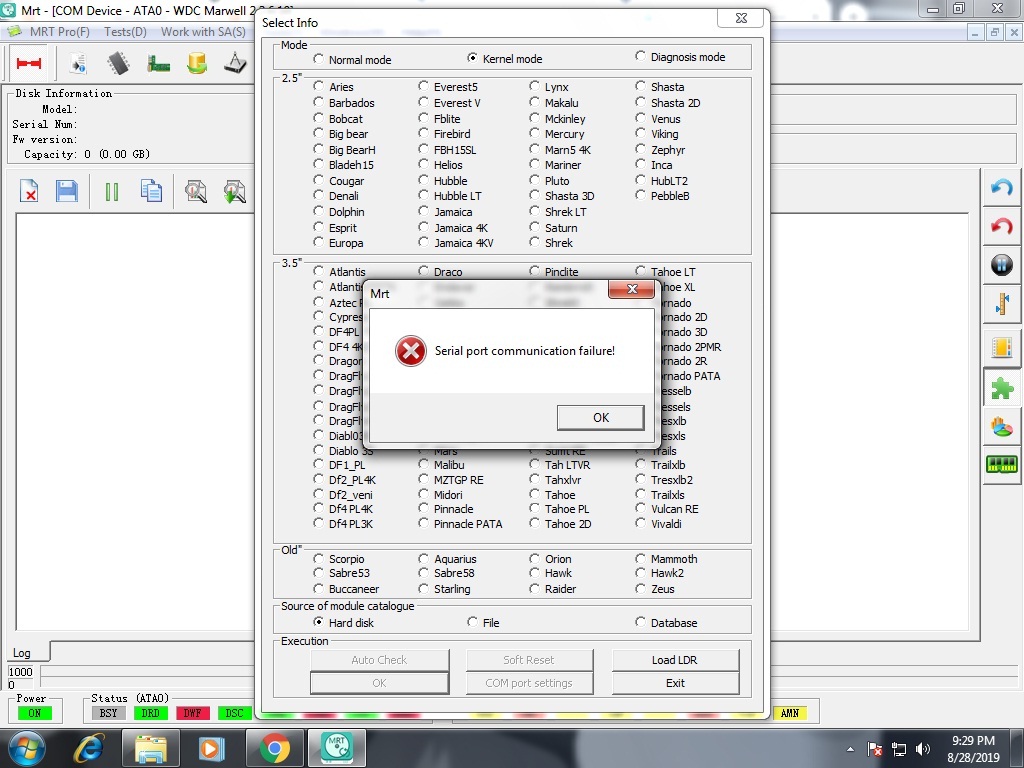This screenshot has width=1024, height=768.
Task: Click the magnifier search log icon
Action: point(195,191)
